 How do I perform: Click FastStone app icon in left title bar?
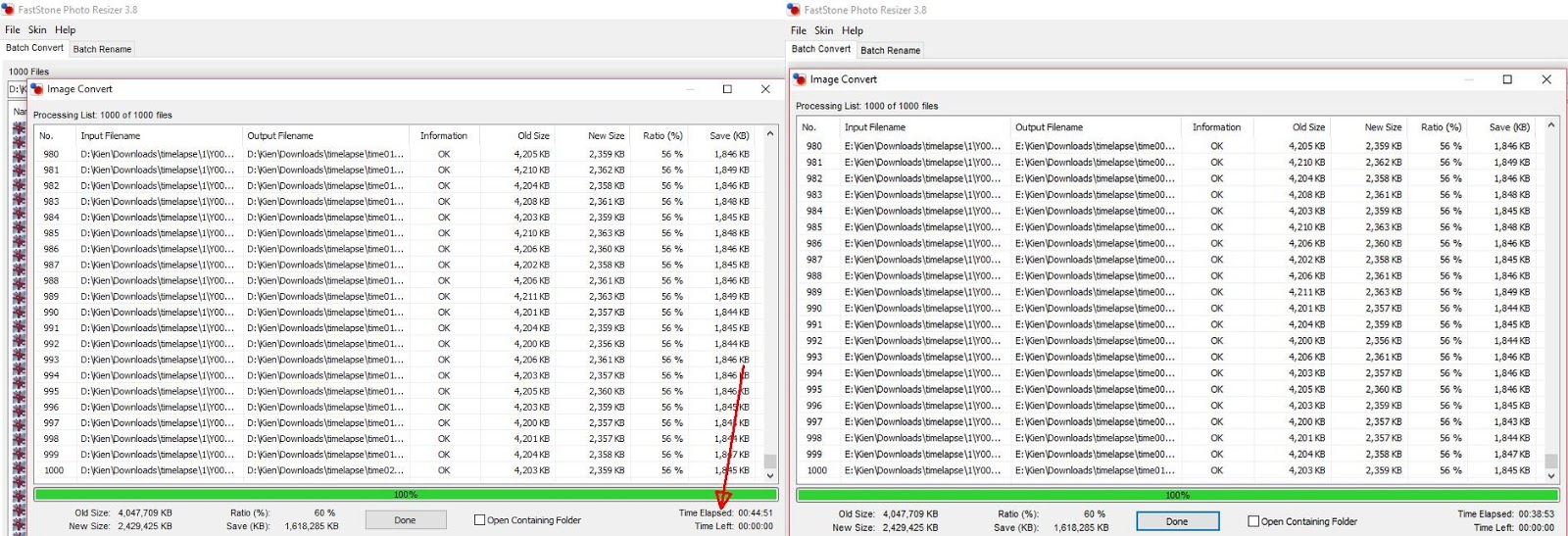9,10
